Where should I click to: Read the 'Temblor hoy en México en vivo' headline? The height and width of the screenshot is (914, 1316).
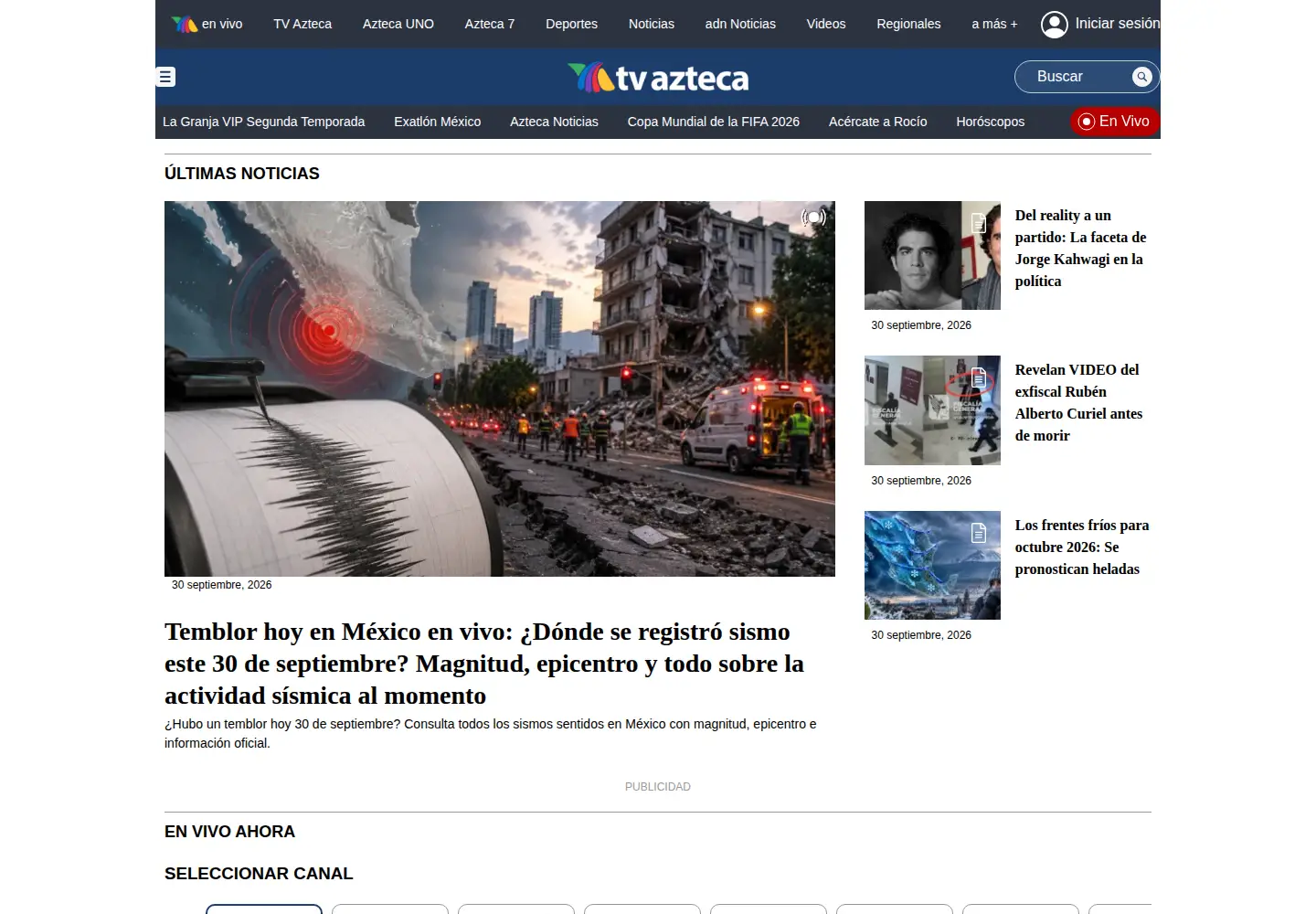click(484, 664)
